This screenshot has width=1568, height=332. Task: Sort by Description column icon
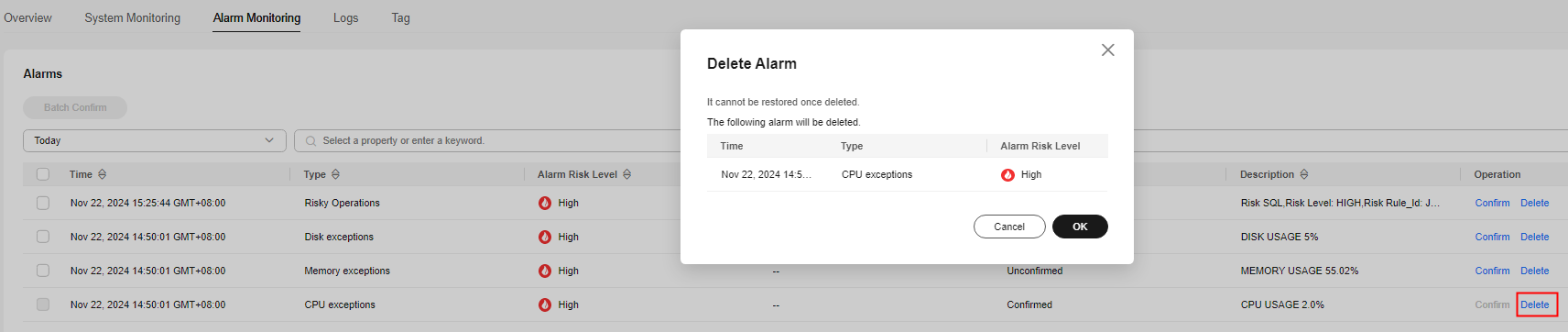[1303, 174]
